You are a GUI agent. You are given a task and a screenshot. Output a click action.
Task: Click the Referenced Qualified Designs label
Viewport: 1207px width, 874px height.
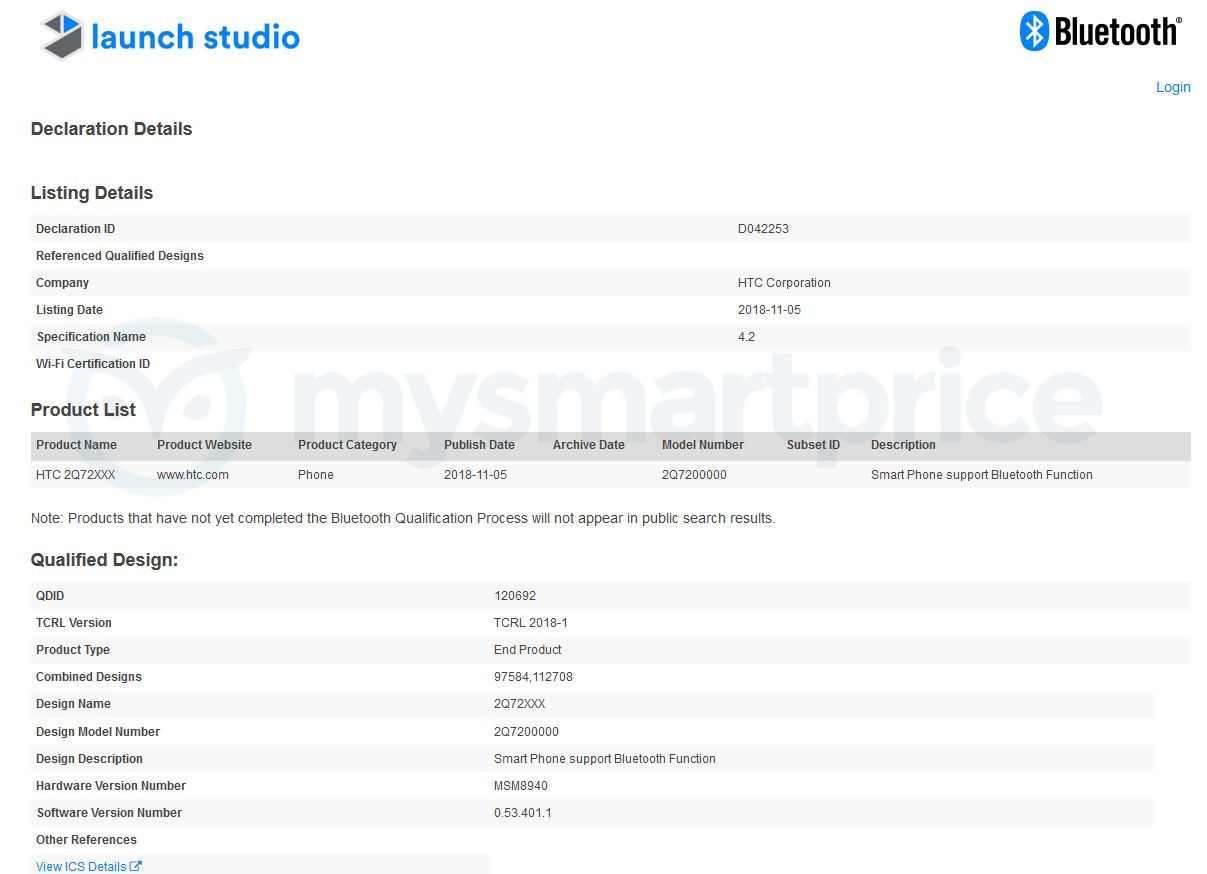tap(120, 256)
